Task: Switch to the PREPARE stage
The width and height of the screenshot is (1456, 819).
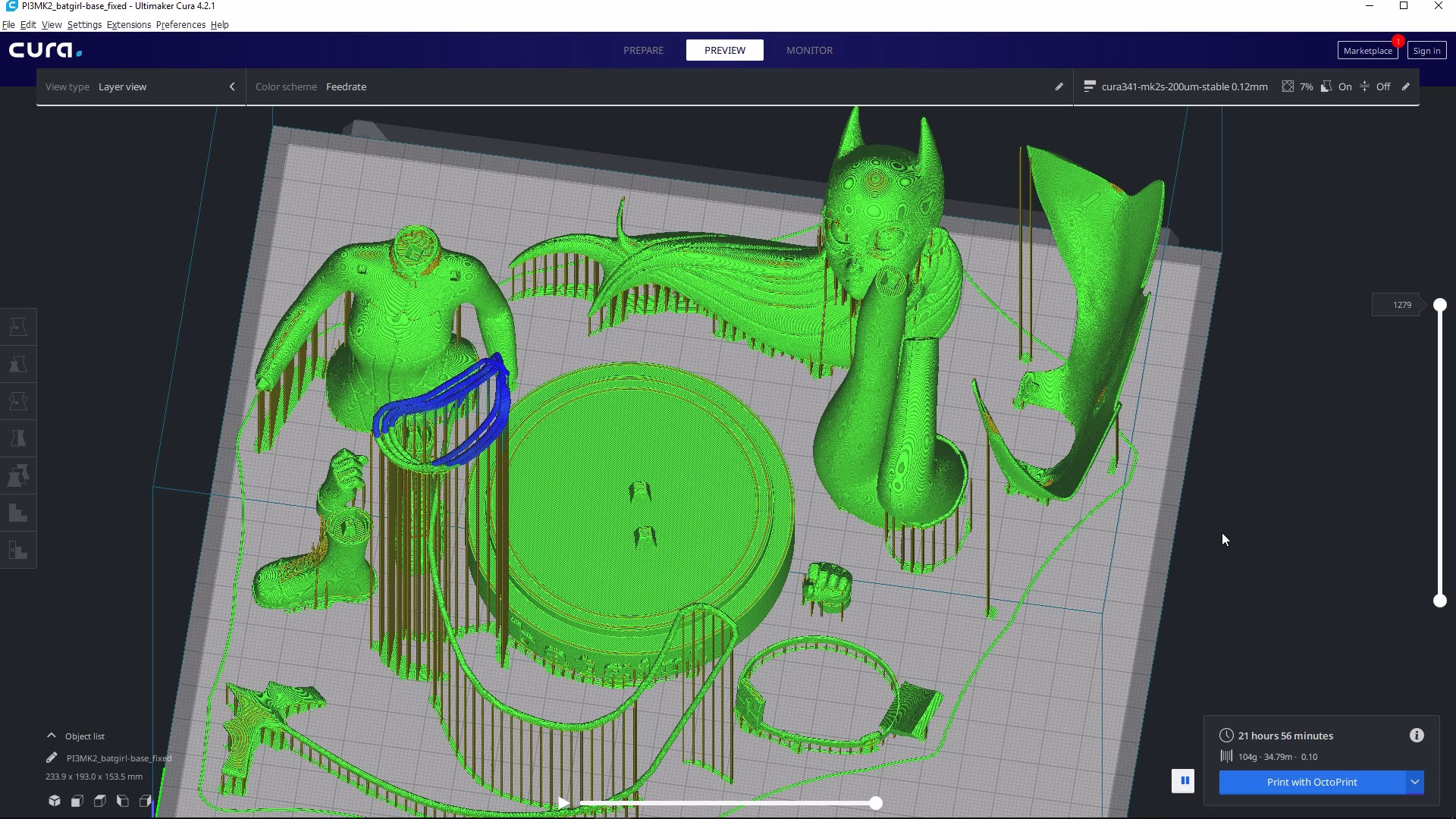Action: click(x=643, y=50)
